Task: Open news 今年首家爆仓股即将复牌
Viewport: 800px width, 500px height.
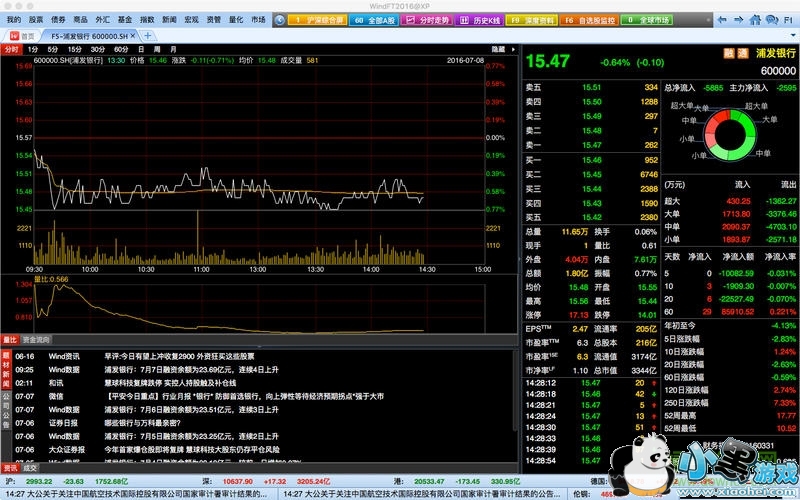Action: [x=192, y=450]
